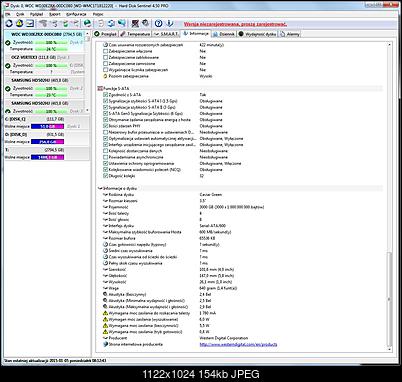402x382 pixels.
Task: Toggle the Zabezpieczenie zamrożone checkbox
Action: 105,63
